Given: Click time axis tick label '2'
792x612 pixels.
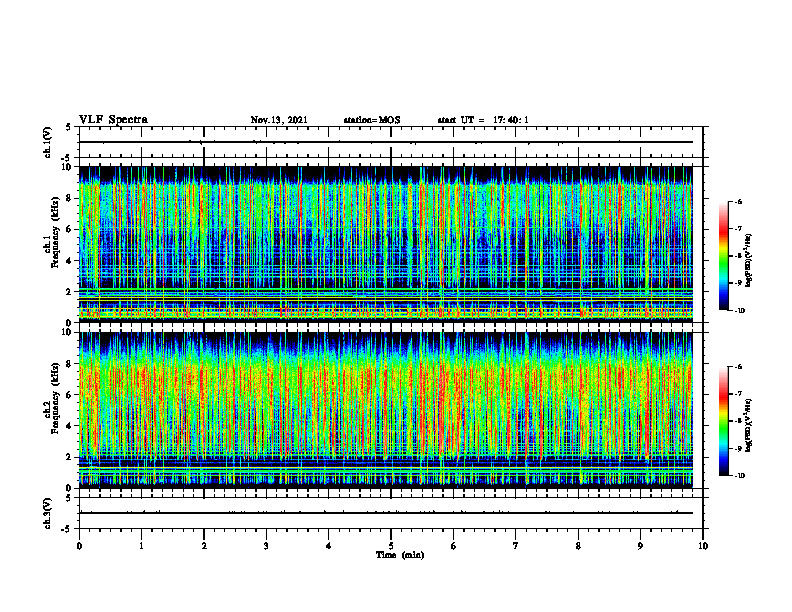Looking at the screenshot, I should pos(204,546).
